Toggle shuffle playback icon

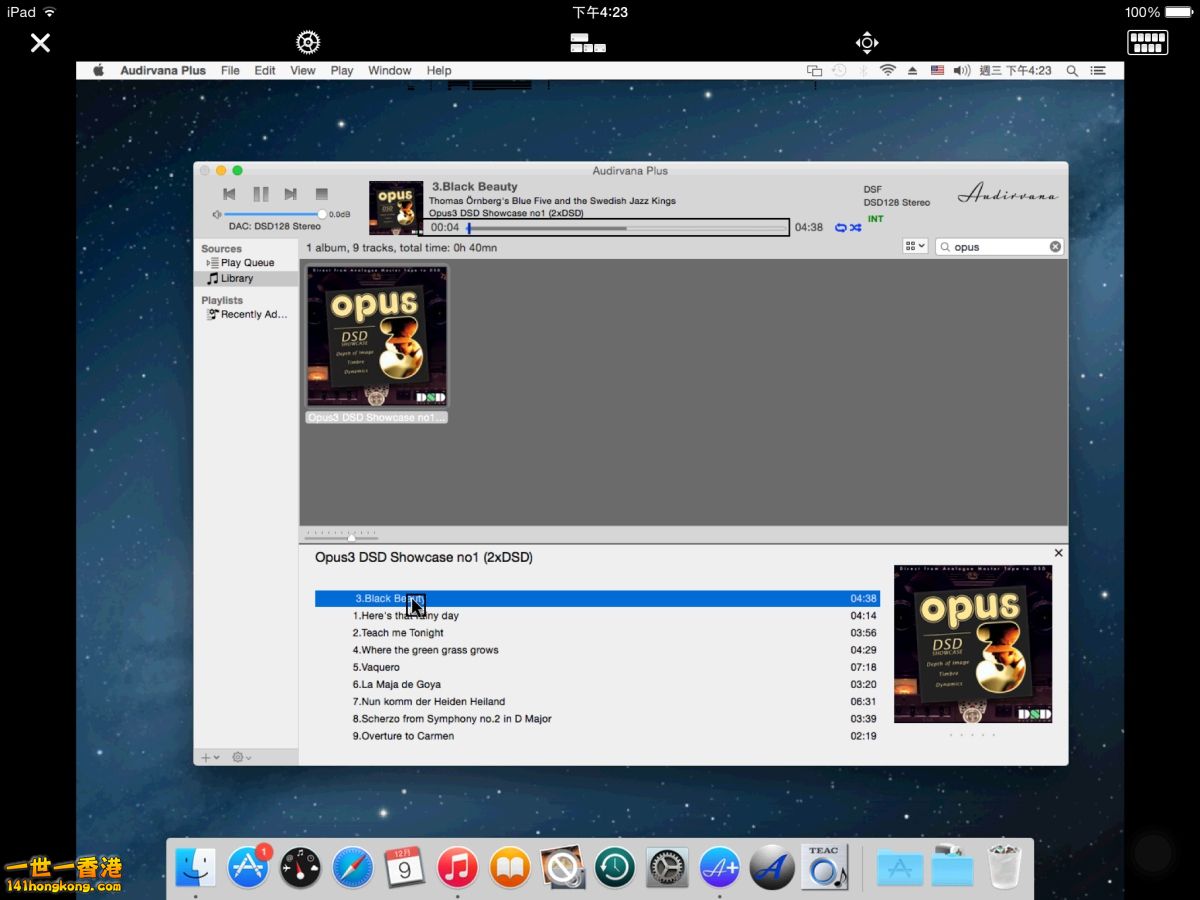pos(856,228)
